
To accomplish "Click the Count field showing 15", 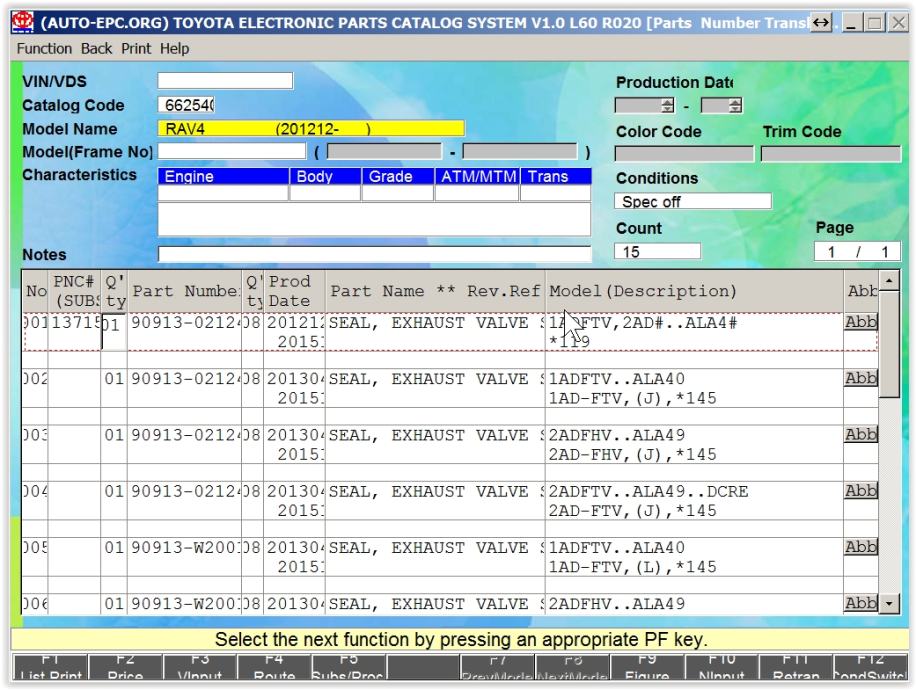I will (x=657, y=251).
